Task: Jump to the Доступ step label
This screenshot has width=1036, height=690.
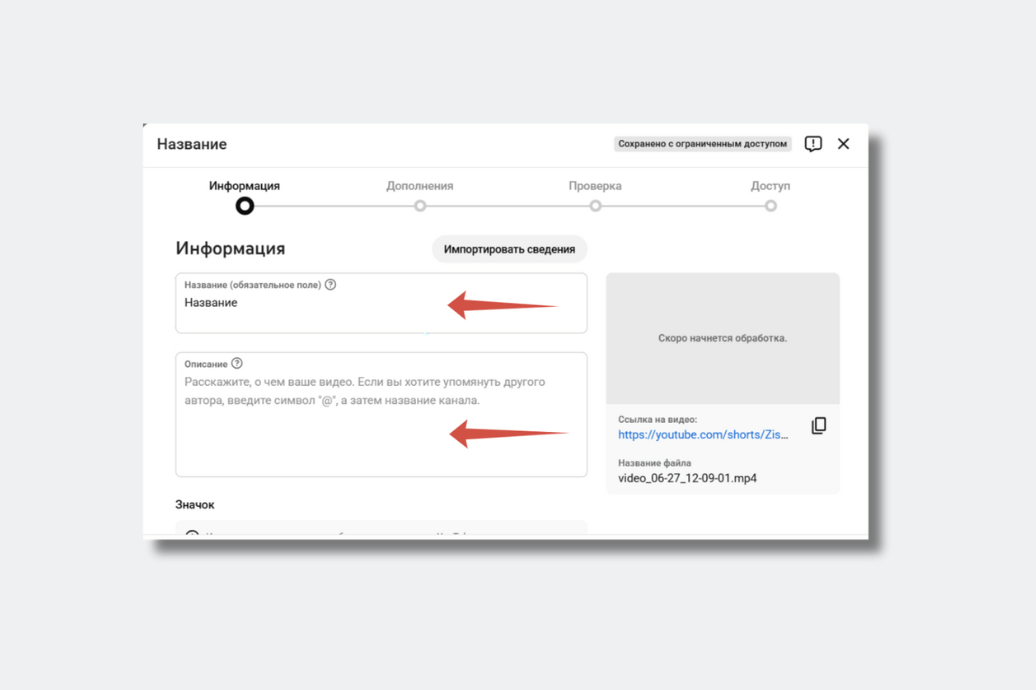Action: (x=770, y=186)
